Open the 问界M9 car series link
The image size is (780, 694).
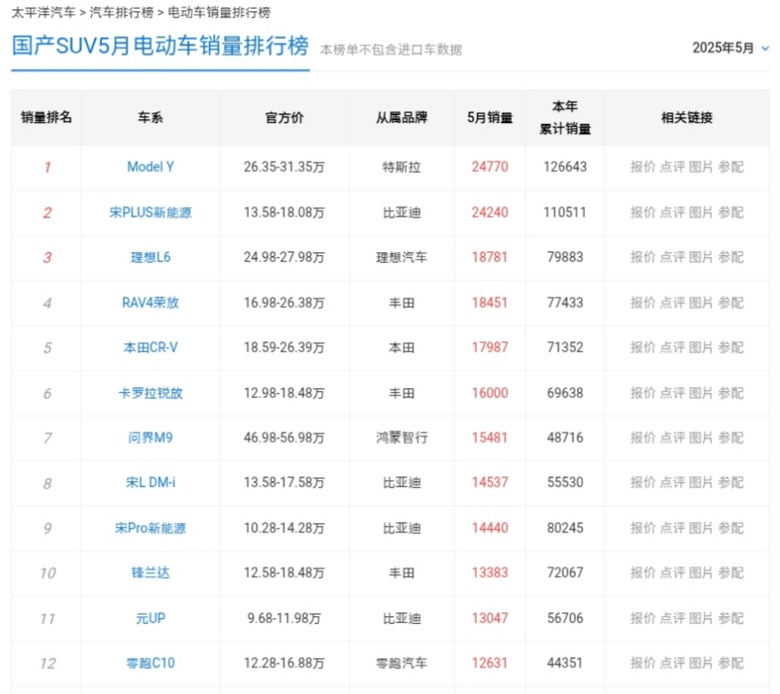pyautogui.click(x=150, y=438)
